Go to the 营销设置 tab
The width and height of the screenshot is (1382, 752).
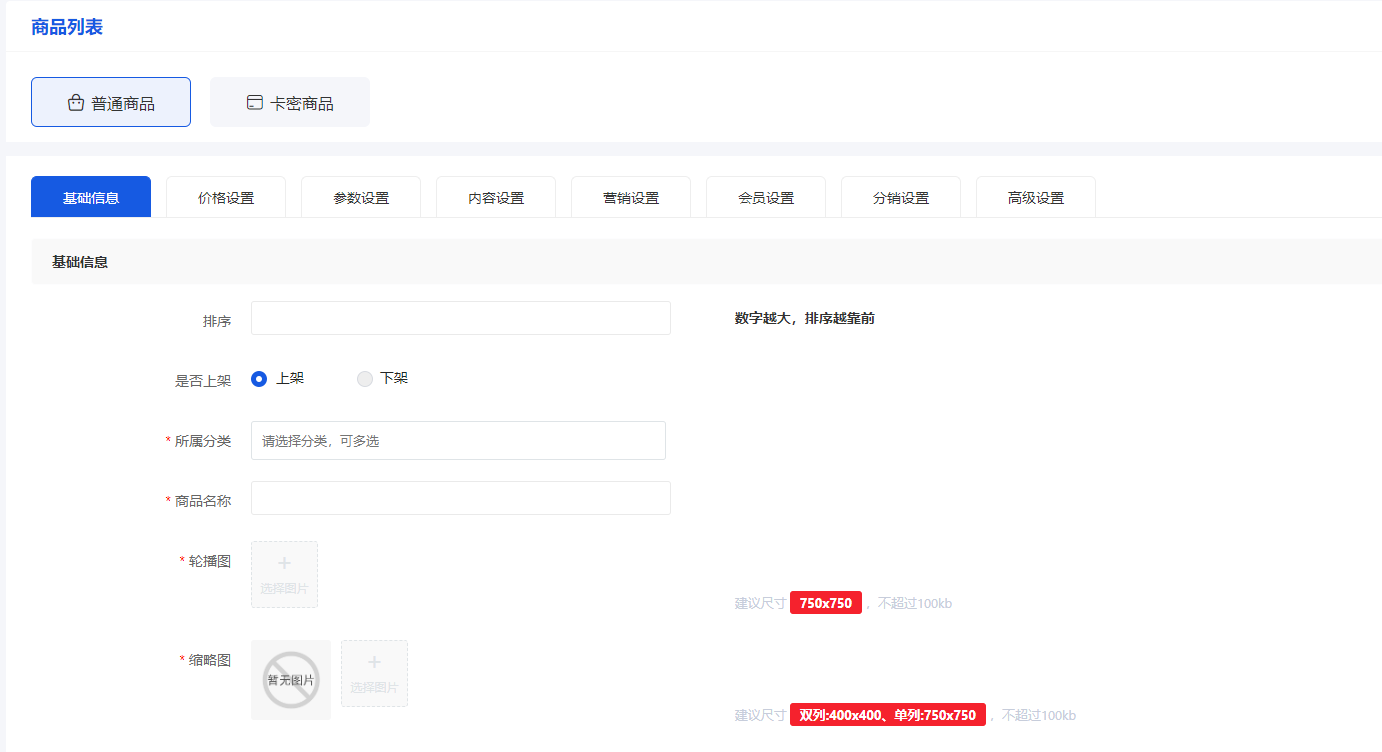tap(631, 198)
